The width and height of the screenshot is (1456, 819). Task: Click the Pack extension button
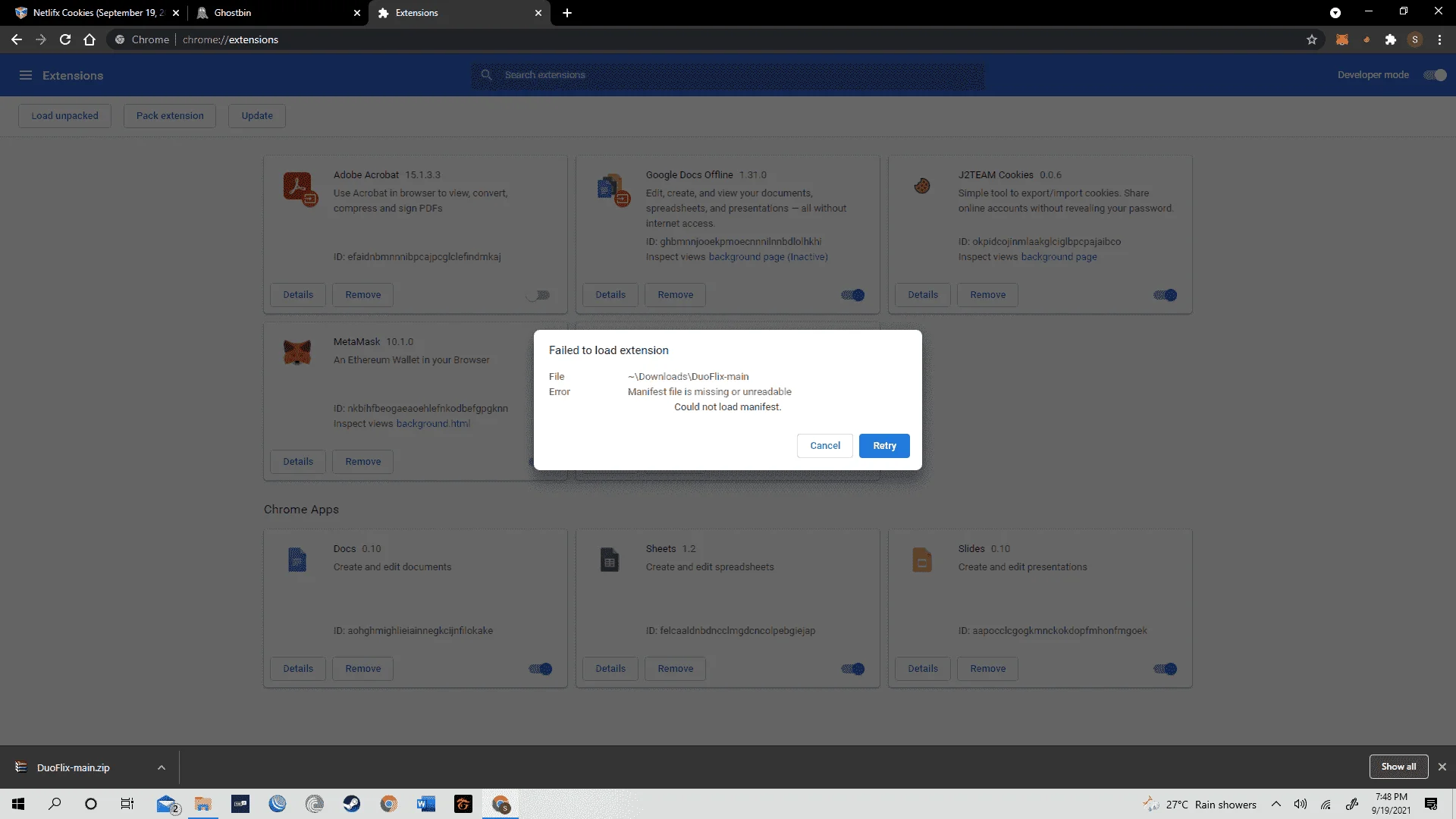[x=170, y=116]
